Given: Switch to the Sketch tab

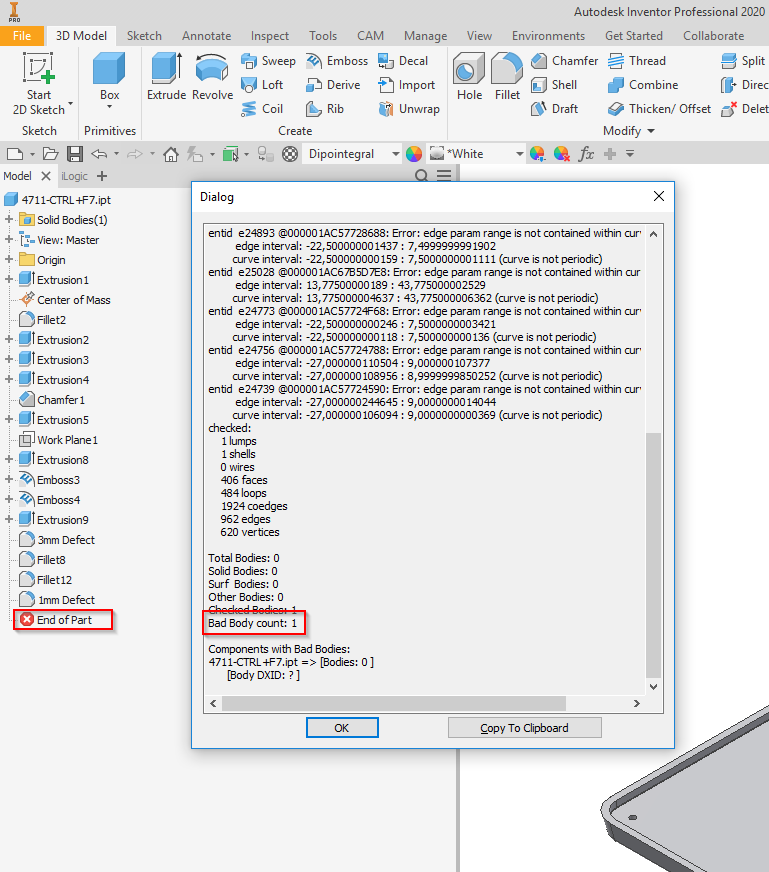Looking at the screenshot, I should (x=144, y=36).
